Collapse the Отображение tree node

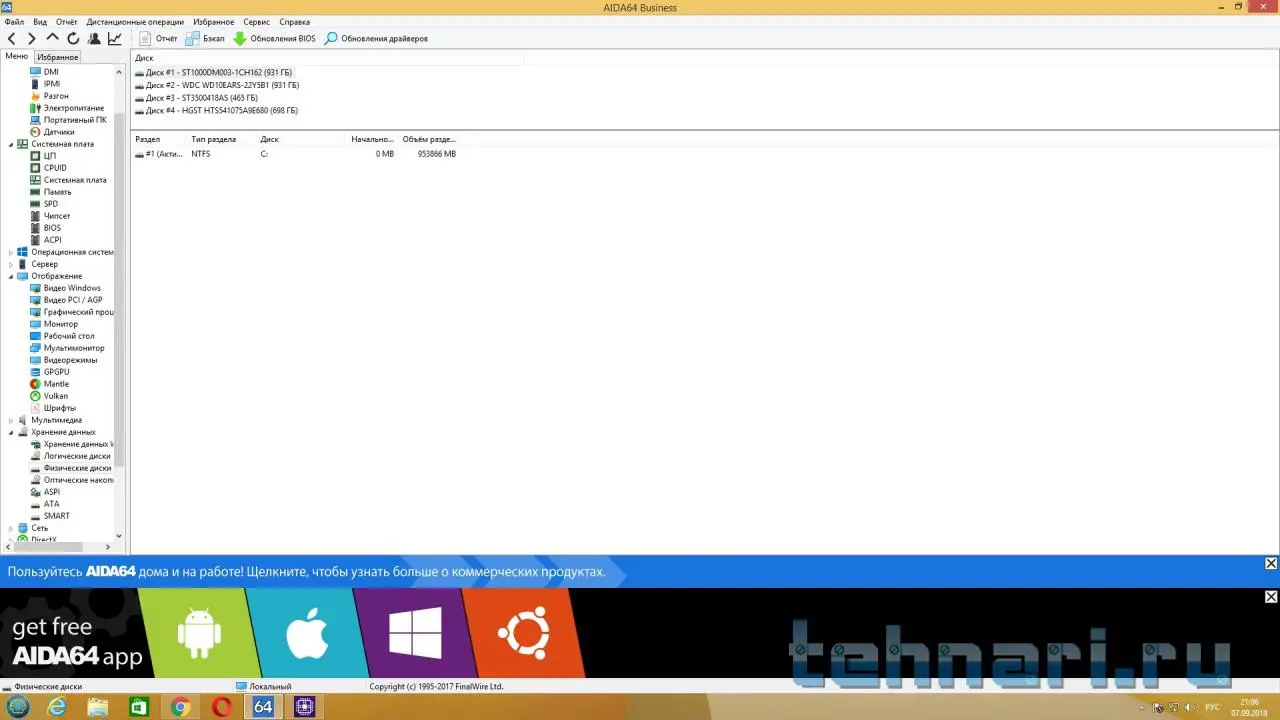tap(11, 276)
